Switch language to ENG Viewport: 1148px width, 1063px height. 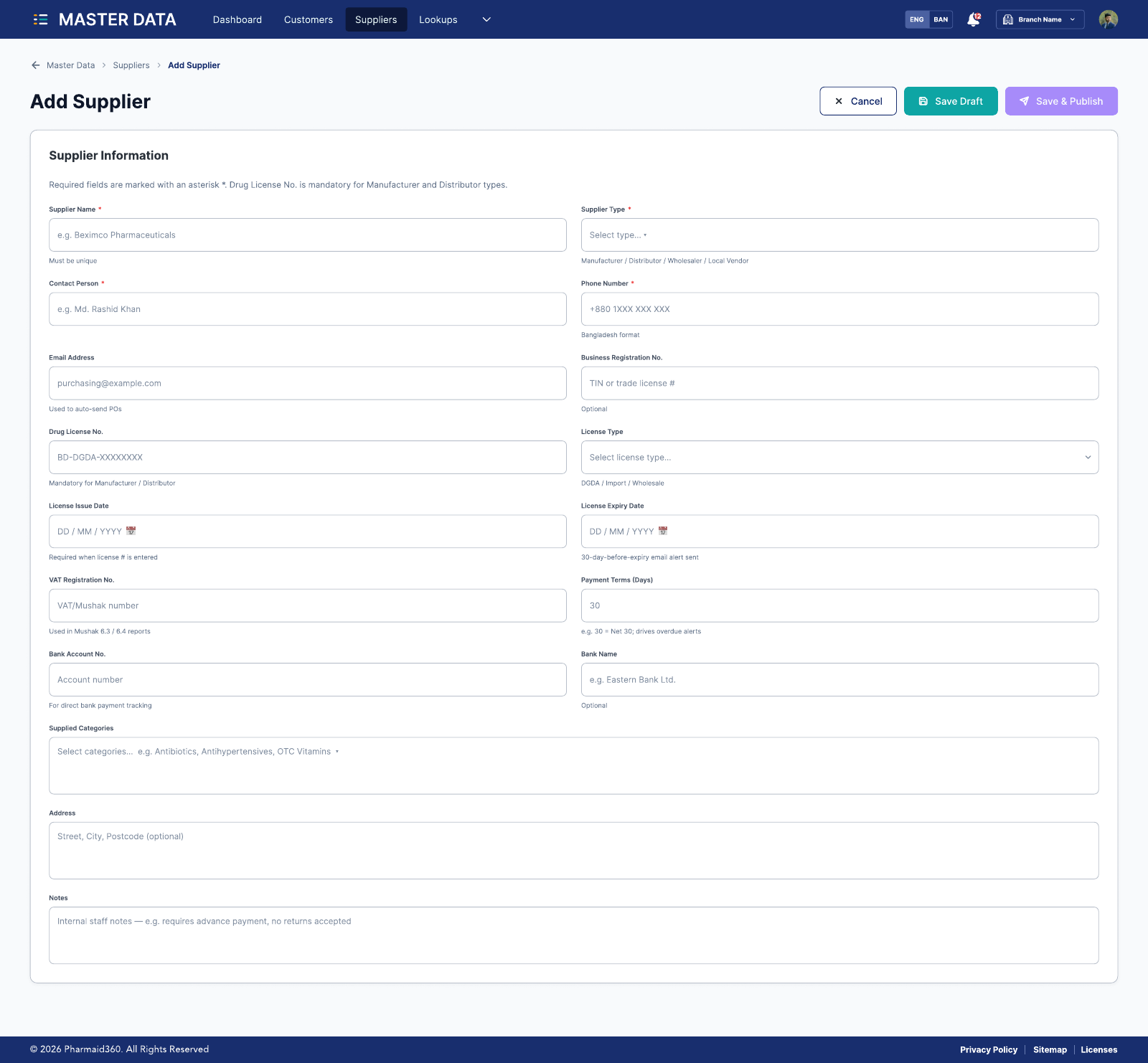click(917, 19)
